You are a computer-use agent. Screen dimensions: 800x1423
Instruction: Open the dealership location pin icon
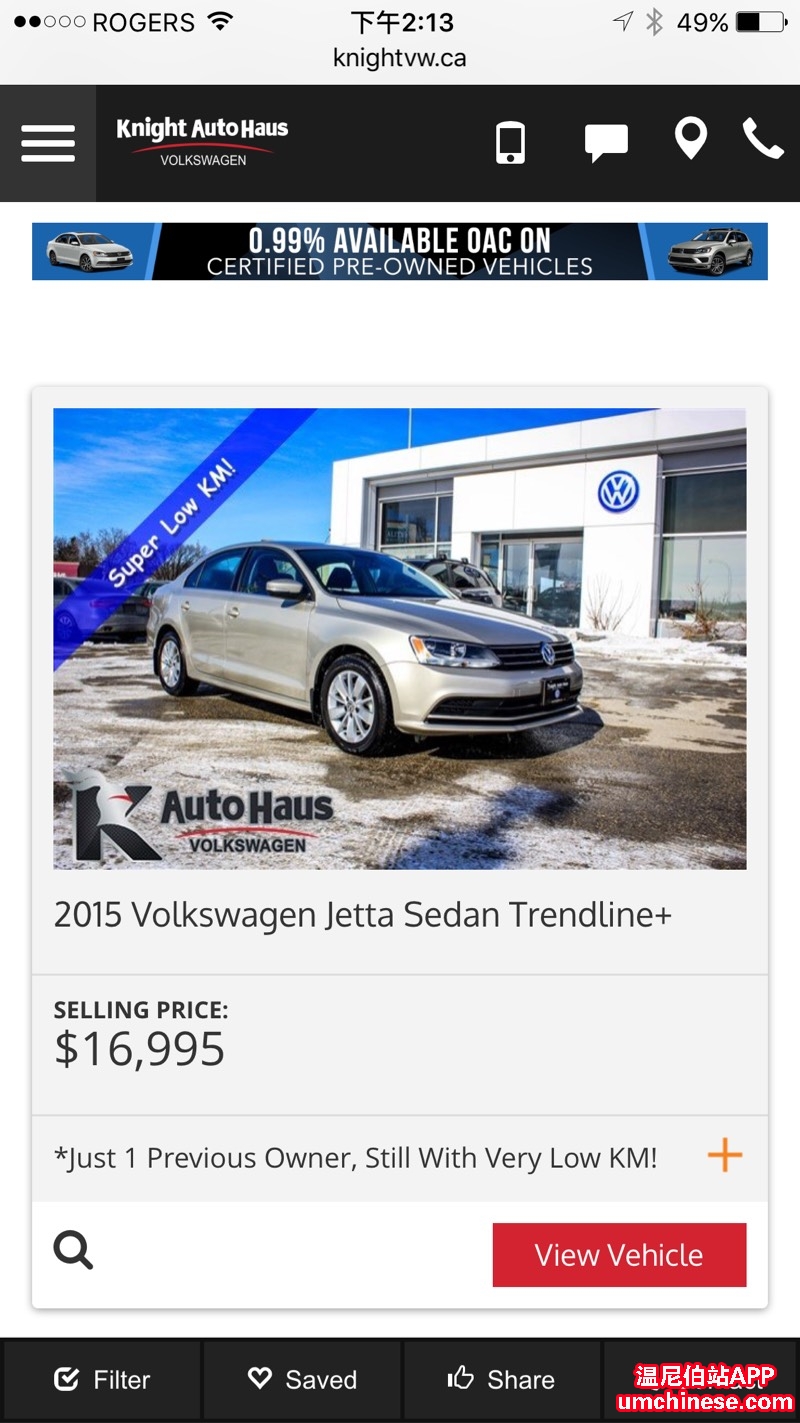(691, 139)
